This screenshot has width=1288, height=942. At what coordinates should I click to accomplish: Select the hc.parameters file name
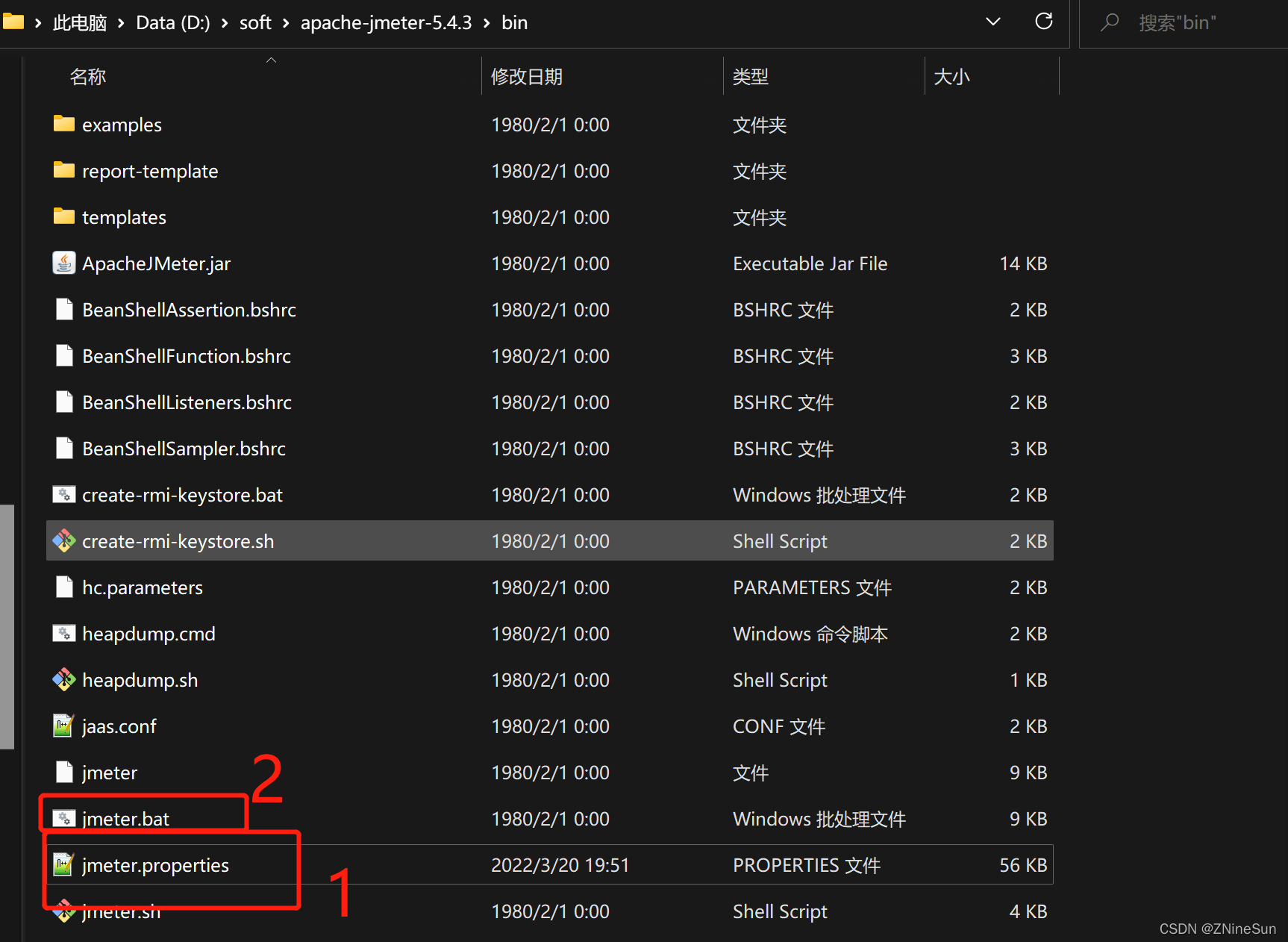tap(142, 587)
